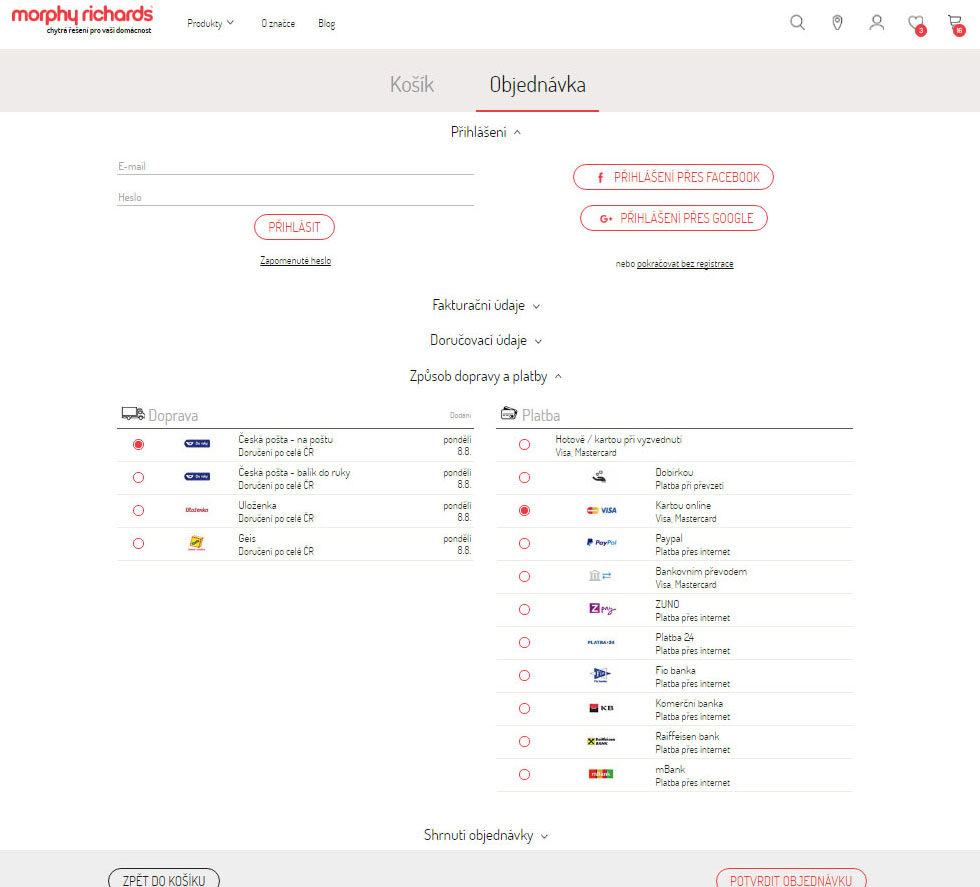Click the Dobírkou cash-in-hand icon

pos(599,477)
